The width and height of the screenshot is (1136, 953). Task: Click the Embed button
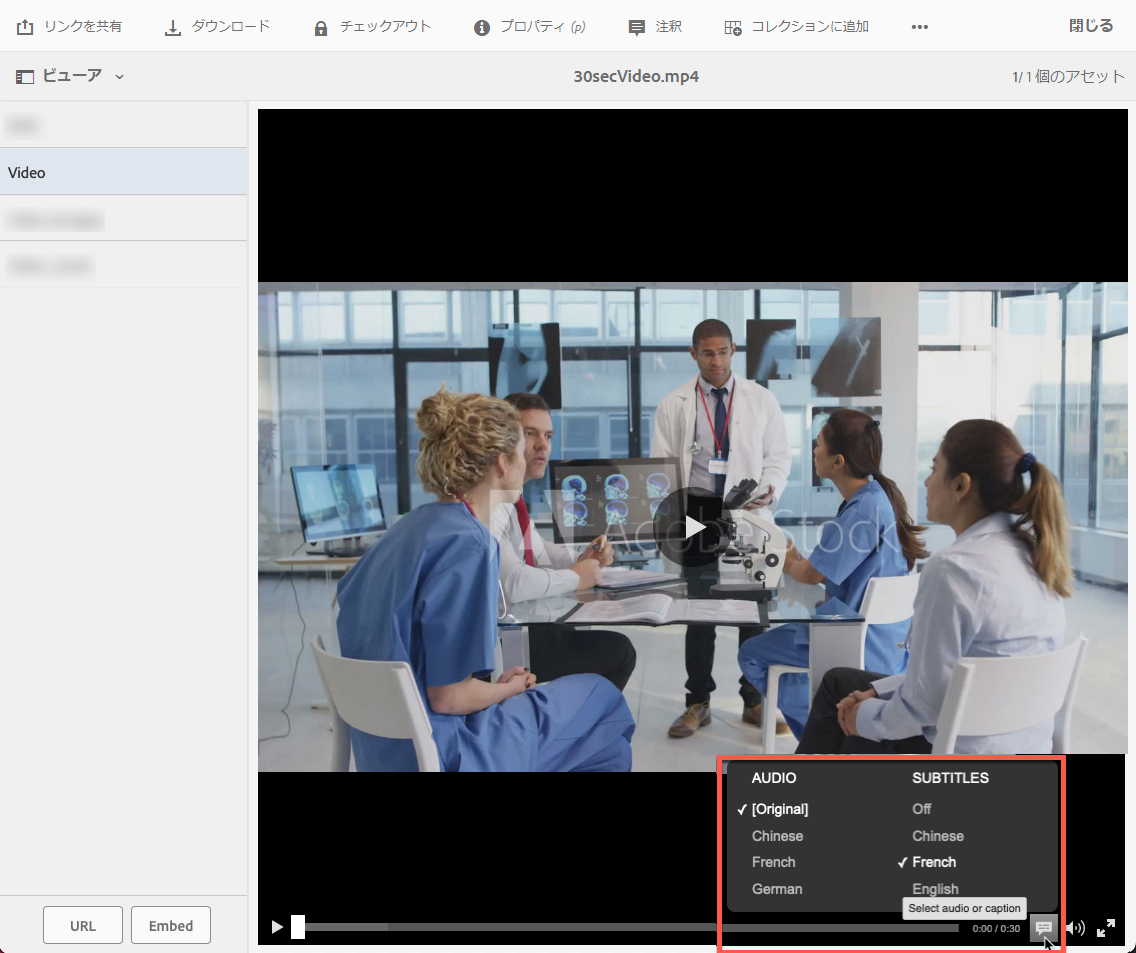(x=171, y=926)
